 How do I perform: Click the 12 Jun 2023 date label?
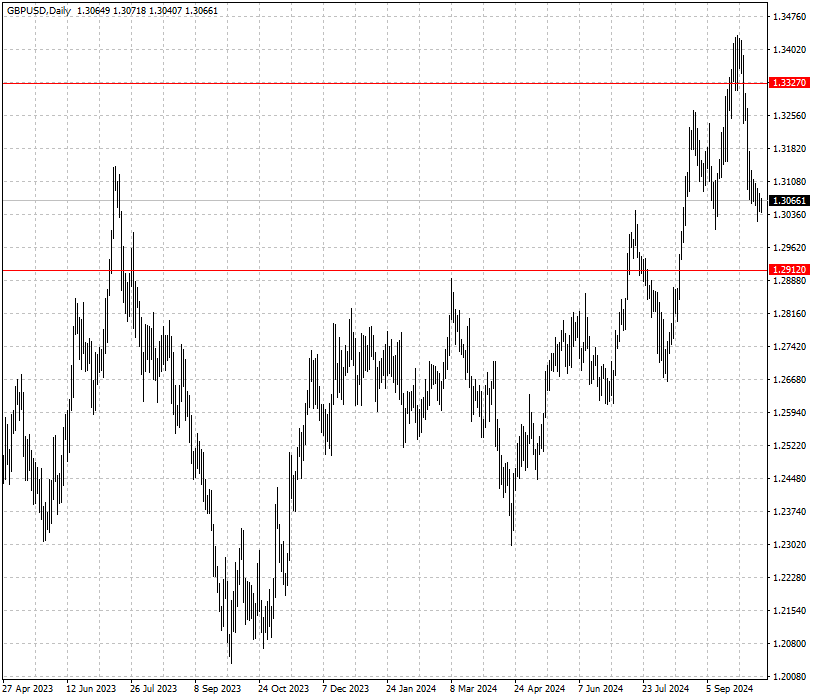coord(91,689)
